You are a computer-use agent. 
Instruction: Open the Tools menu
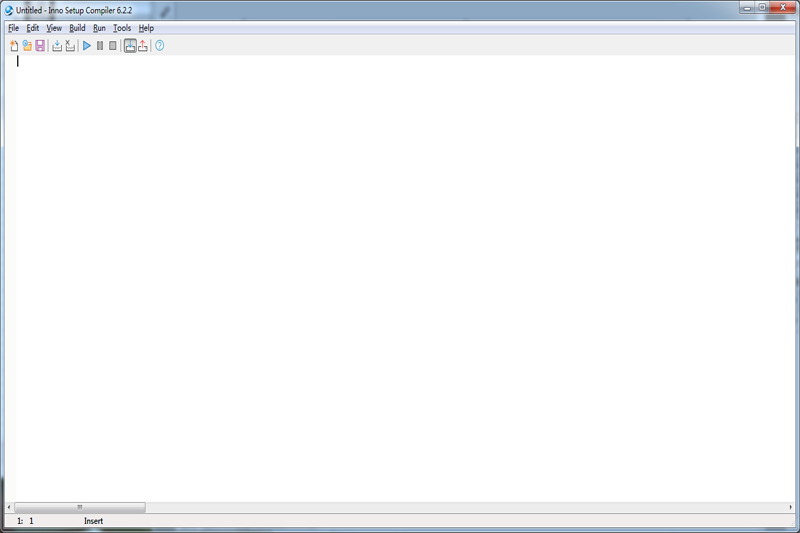click(122, 28)
